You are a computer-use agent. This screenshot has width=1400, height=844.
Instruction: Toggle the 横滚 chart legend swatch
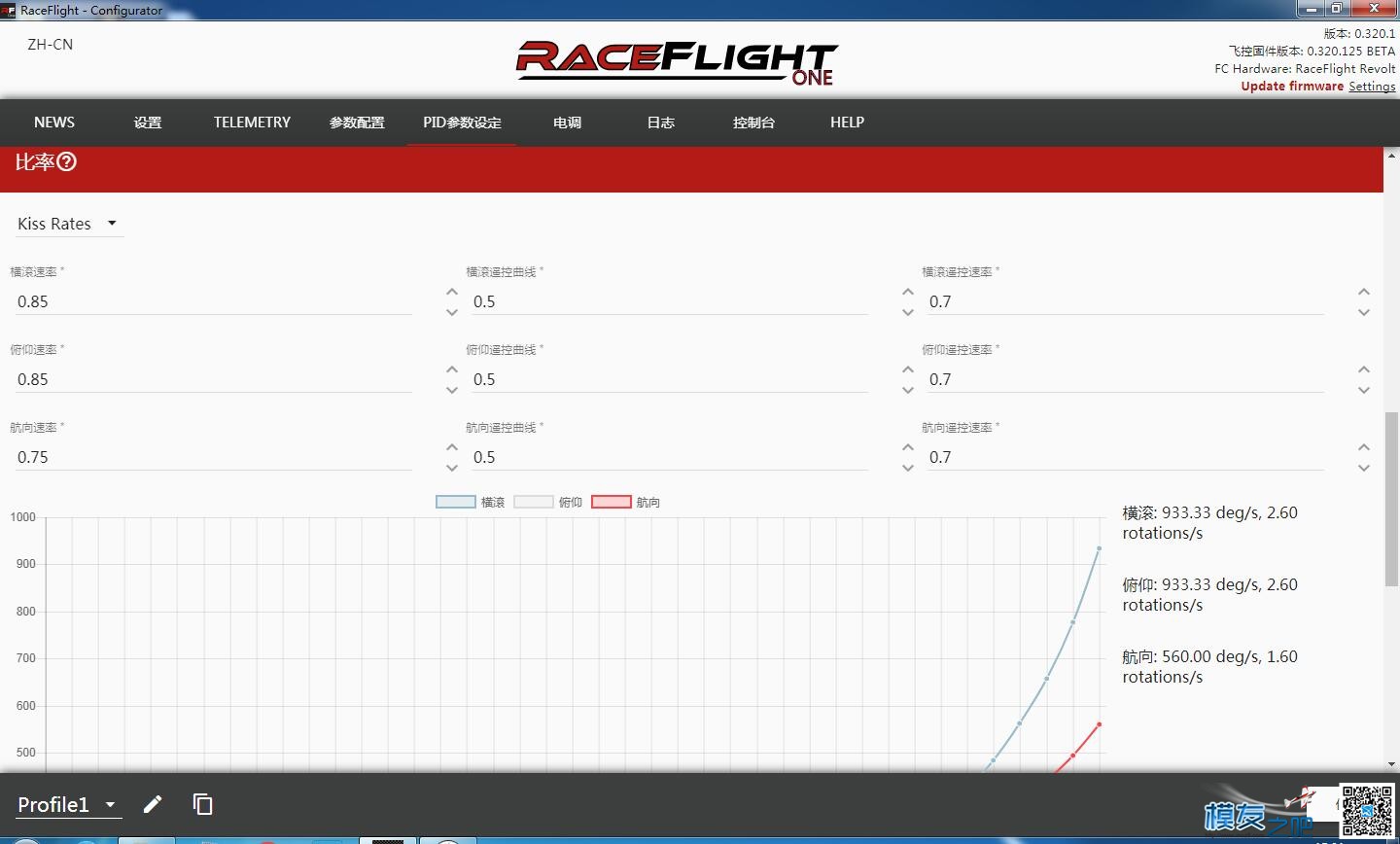(455, 502)
